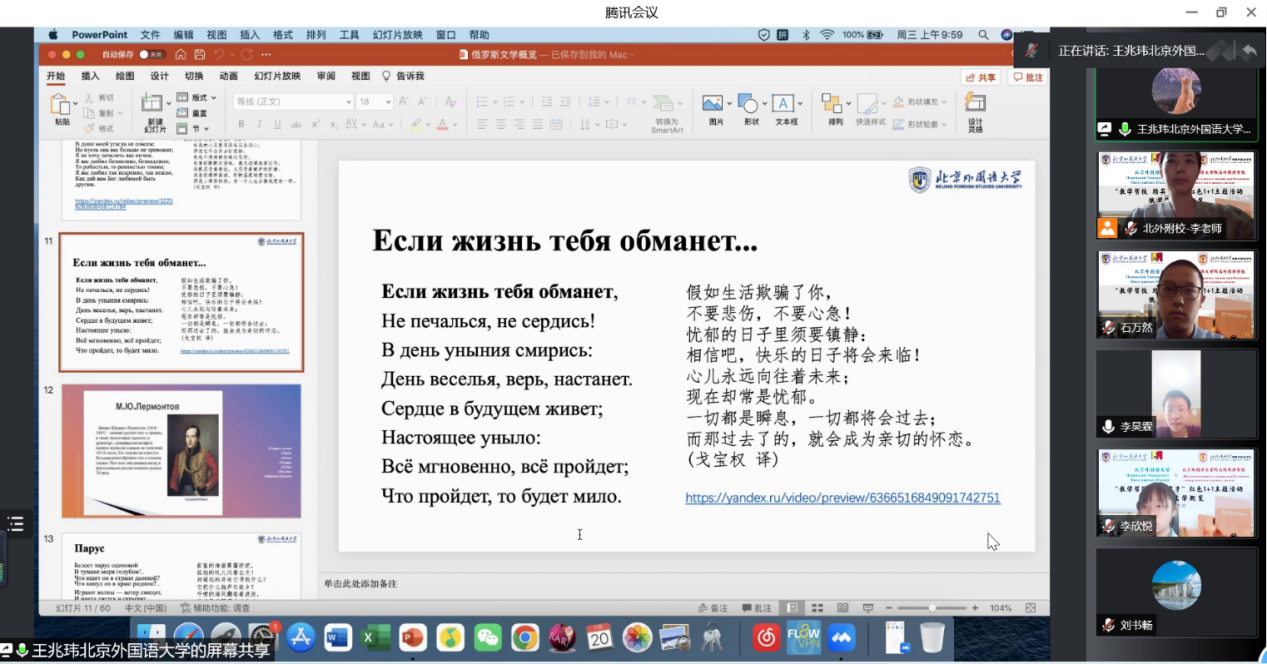
Task: Click the Undo arrow in the title bar
Action: (x=220, y=54)
